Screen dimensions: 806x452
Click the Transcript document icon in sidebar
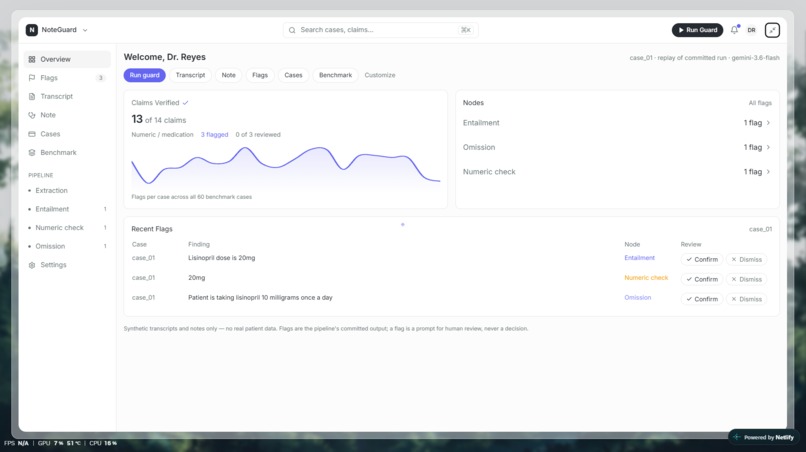point(32,96)
